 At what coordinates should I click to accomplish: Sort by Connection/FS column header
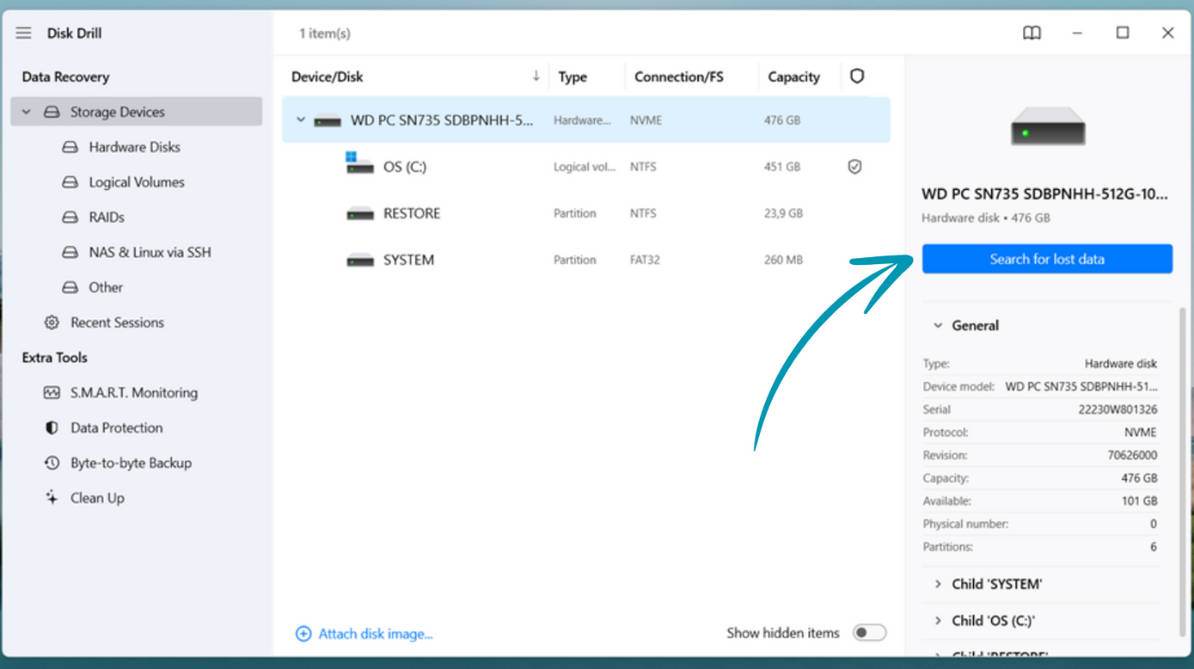pyautogui.click(x=678, y=76)
